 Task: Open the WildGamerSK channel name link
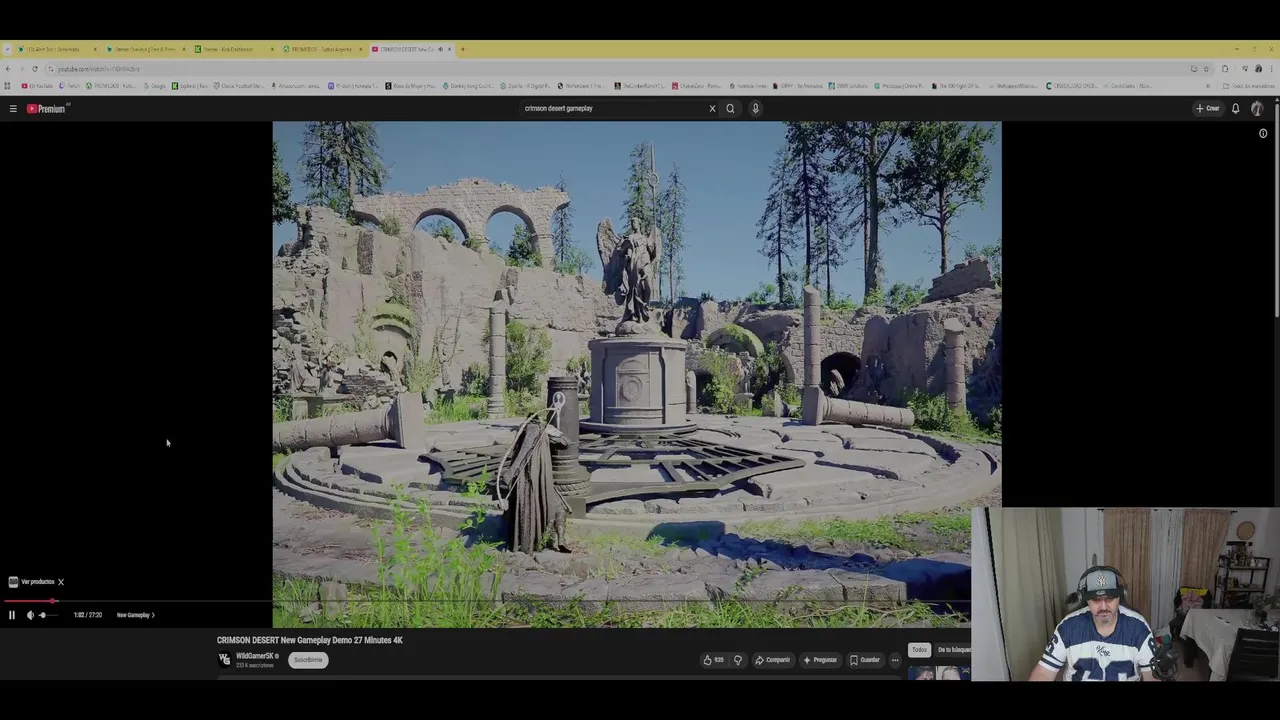(x=255, y=656)
